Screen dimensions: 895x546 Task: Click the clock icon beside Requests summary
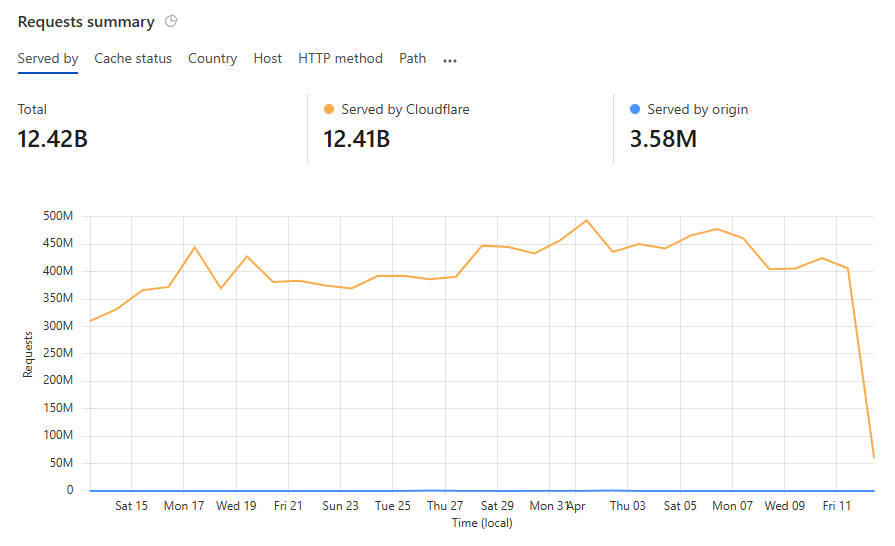click(x=171, y=21)
